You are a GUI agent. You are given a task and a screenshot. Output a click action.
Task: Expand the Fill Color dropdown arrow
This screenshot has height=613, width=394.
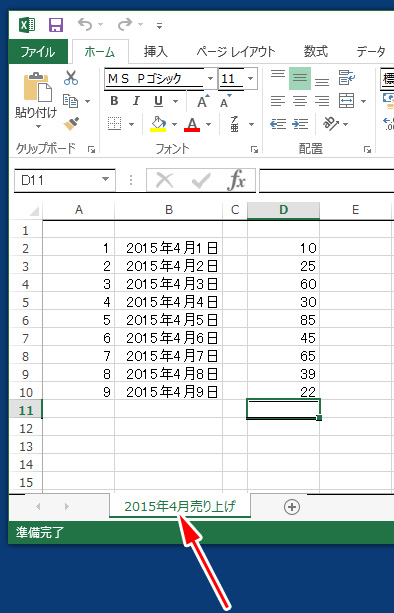[174, 124]
